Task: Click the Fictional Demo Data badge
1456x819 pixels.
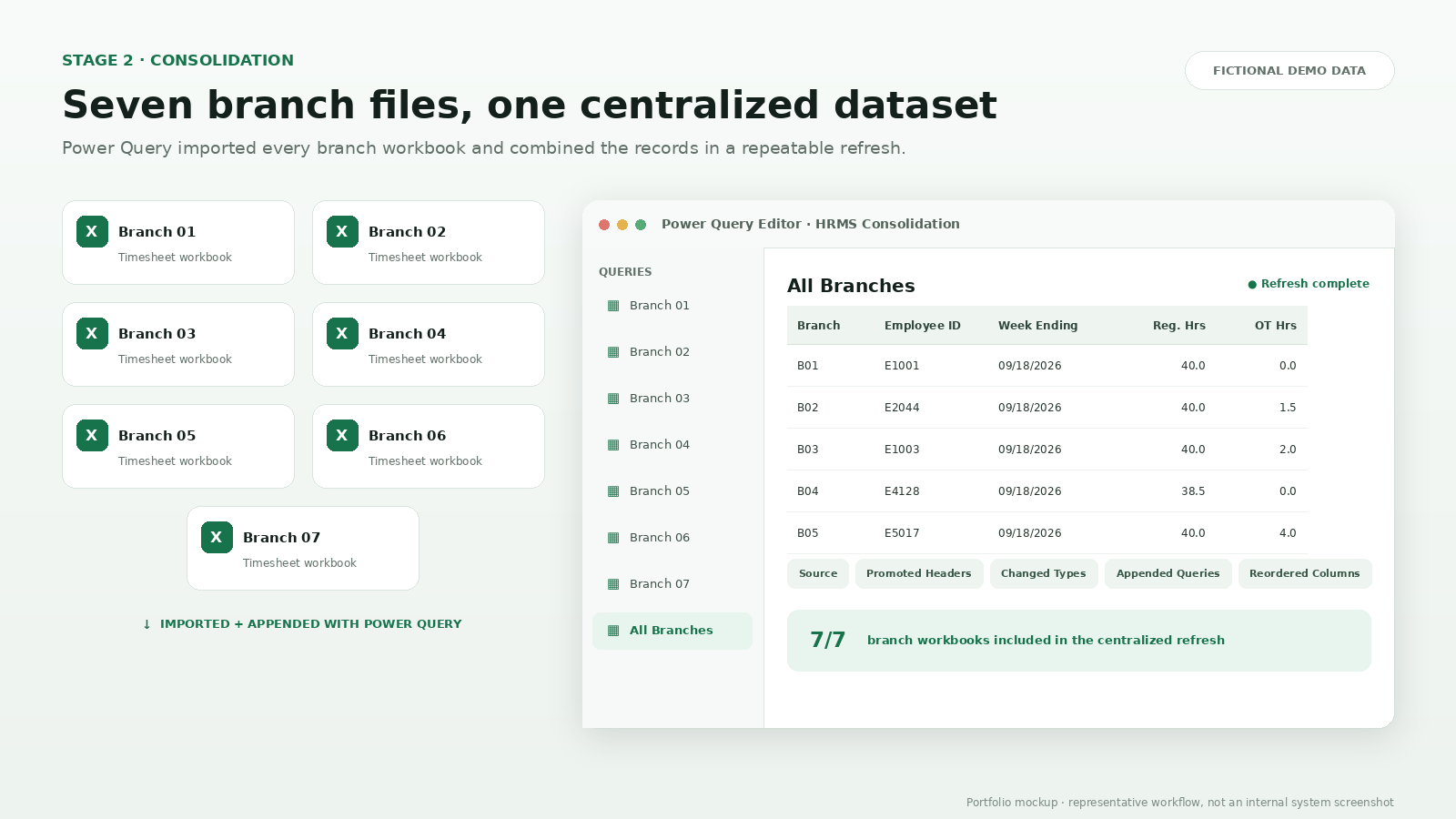Action: (1289, 70)
